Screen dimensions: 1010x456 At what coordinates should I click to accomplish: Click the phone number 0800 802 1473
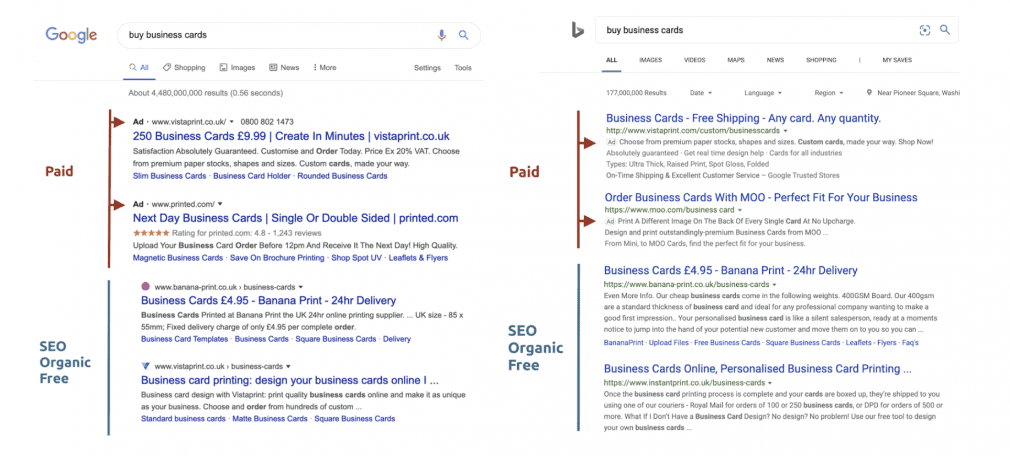point(267,122)
